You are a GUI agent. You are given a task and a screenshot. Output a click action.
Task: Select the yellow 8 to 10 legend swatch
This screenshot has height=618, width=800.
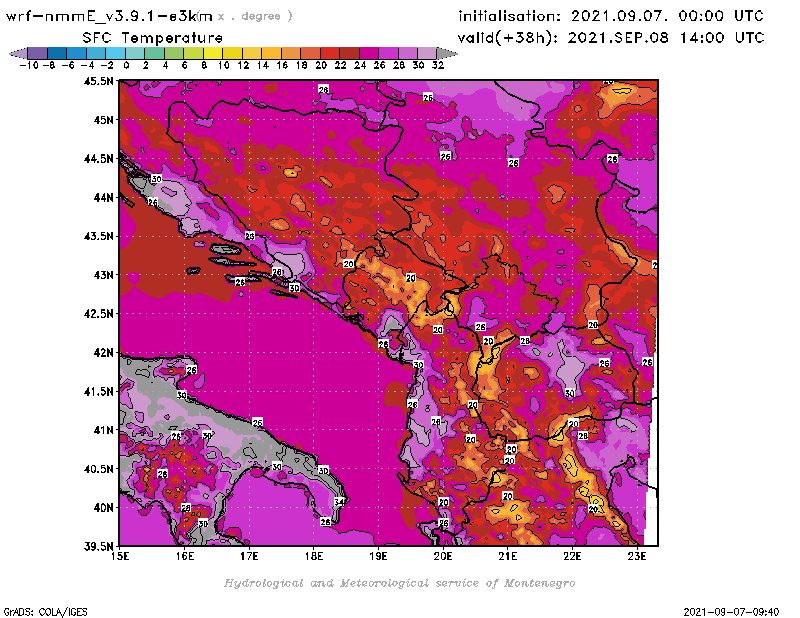(x=213, y=53)
